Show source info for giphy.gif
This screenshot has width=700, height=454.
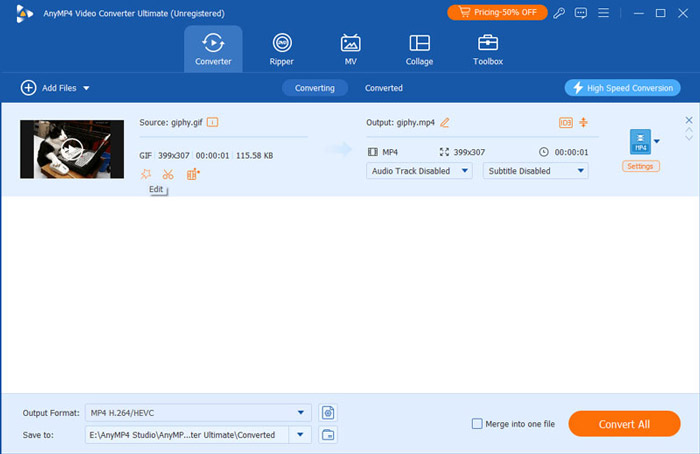[212, 122]
